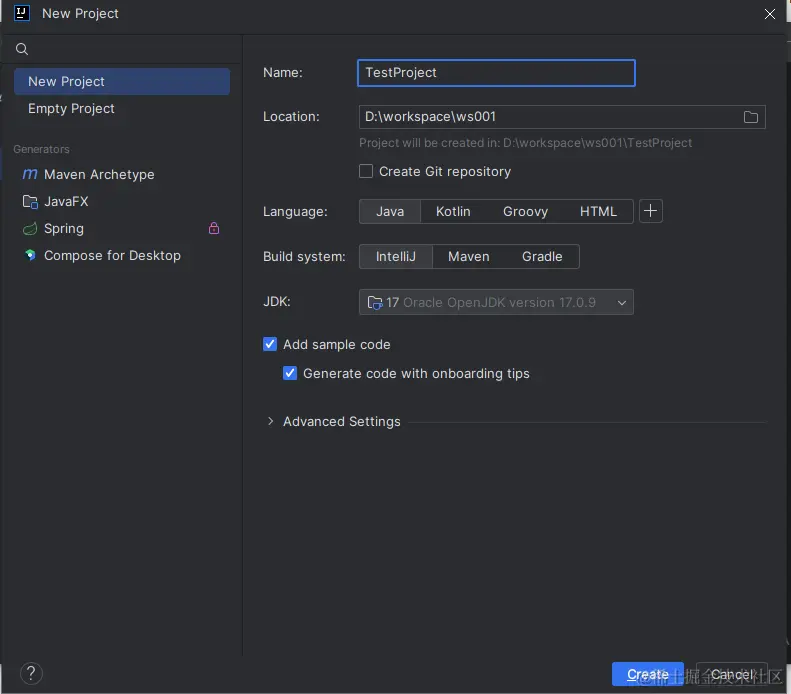Choose Gradle as build system
This screenshot has height=694, width=791.
[542, 256]
